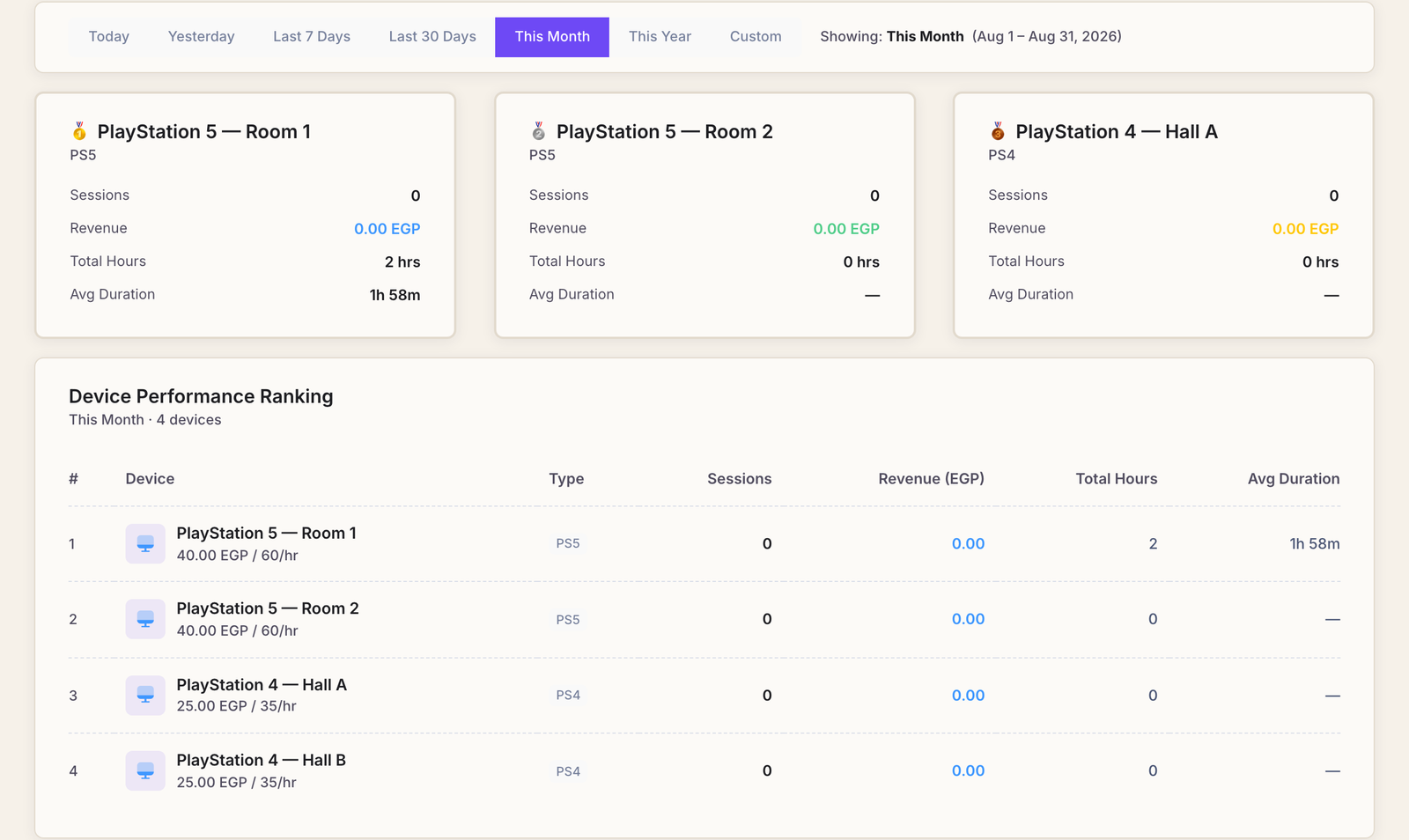Click PlayStation 4 — Hall A in ranking table

coord(262,685)
